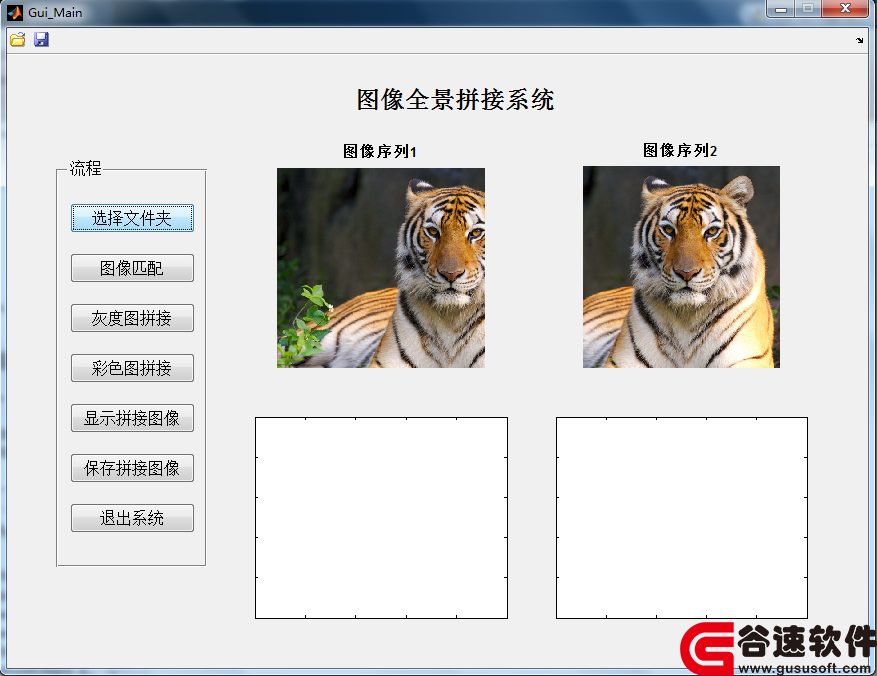The width and height of the screenshot is (877, 676).
Task: Click the 流程 panel title
Action: (x=85, y=168)
